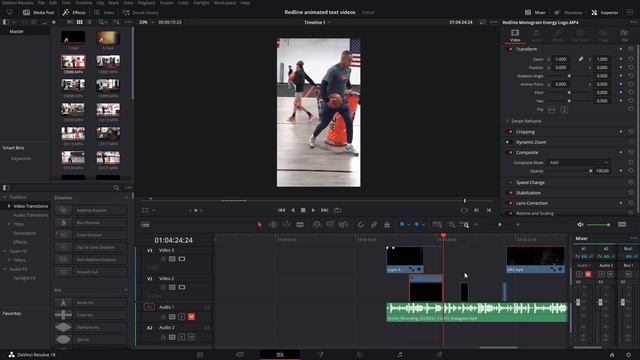
Task: Toggle the Inspector panel button
Action: 605,12
